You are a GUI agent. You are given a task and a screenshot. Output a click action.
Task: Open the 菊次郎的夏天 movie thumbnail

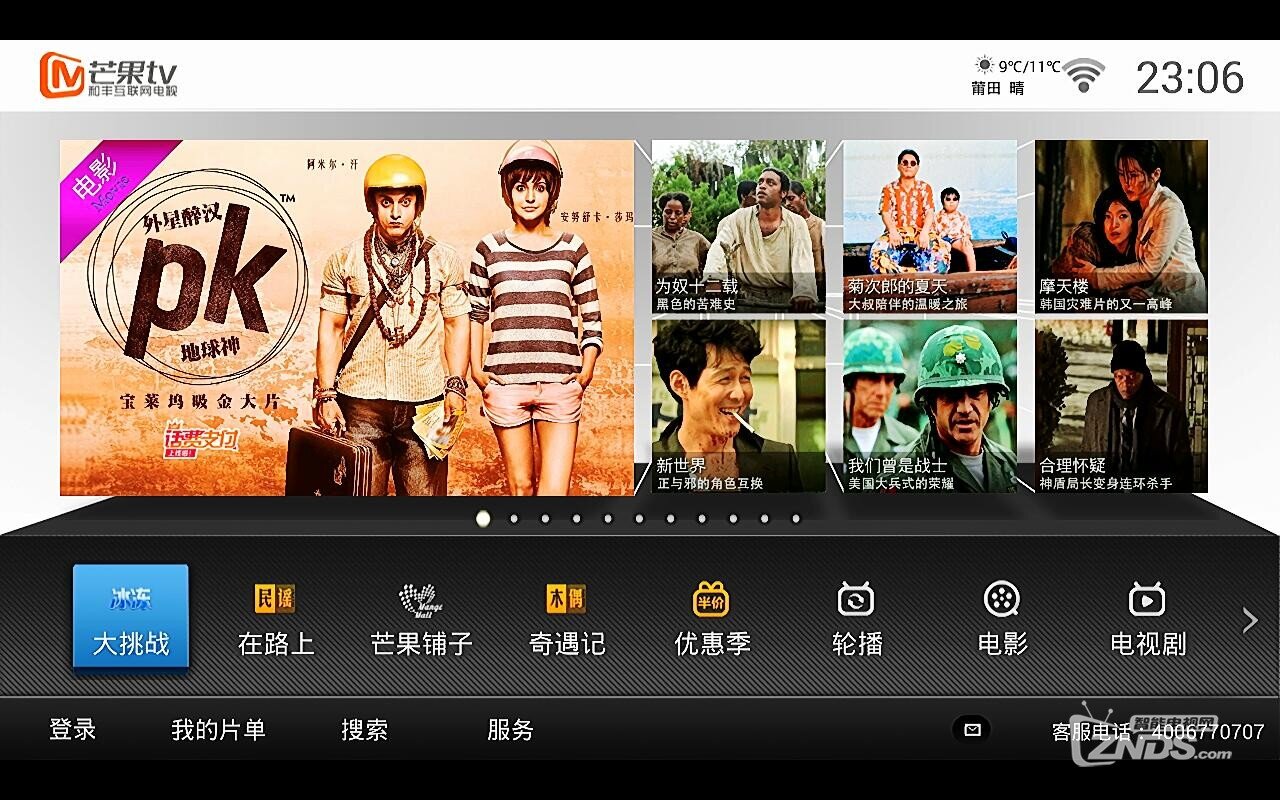(x=930, y=227)
